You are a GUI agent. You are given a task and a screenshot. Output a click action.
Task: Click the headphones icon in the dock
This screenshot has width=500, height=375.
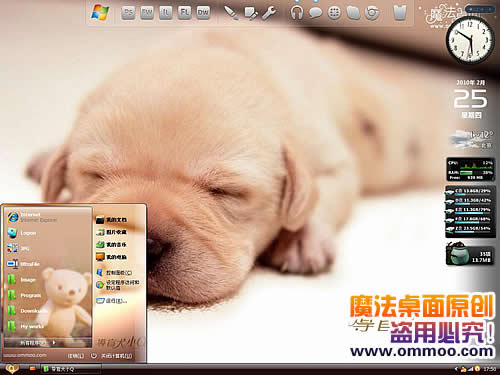(x=297, y=13)
